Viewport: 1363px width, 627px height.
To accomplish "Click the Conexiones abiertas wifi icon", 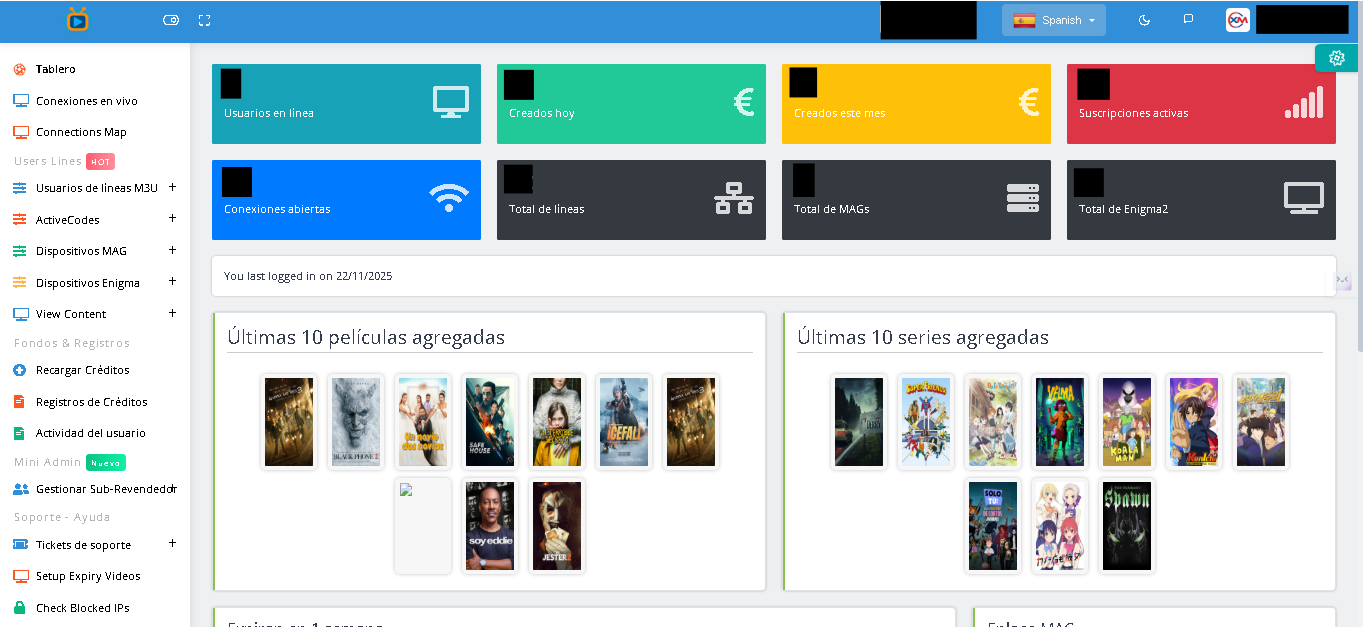I will (x=449, y=198).
